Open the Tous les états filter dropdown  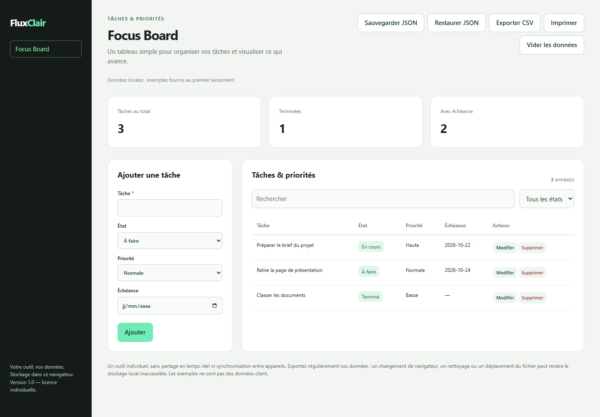(x=546, y=199)
